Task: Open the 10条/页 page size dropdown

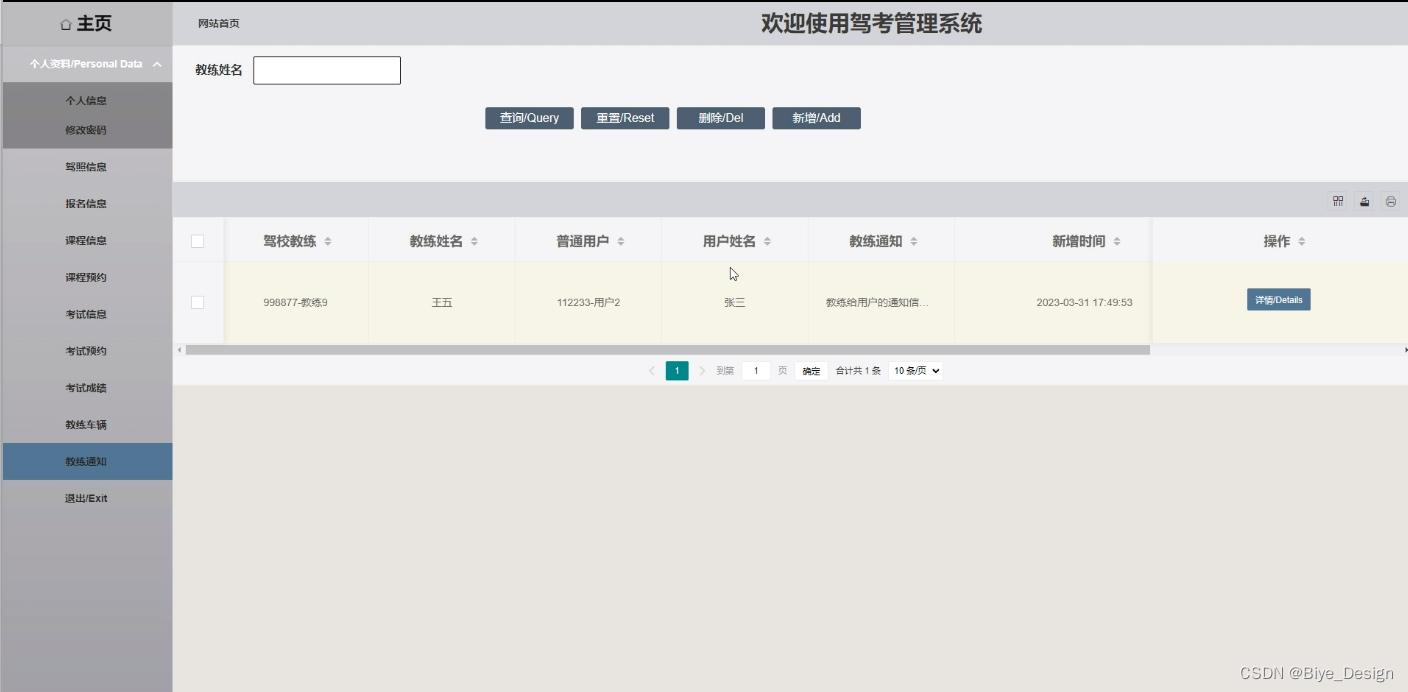Action: (x=915, y=371)
